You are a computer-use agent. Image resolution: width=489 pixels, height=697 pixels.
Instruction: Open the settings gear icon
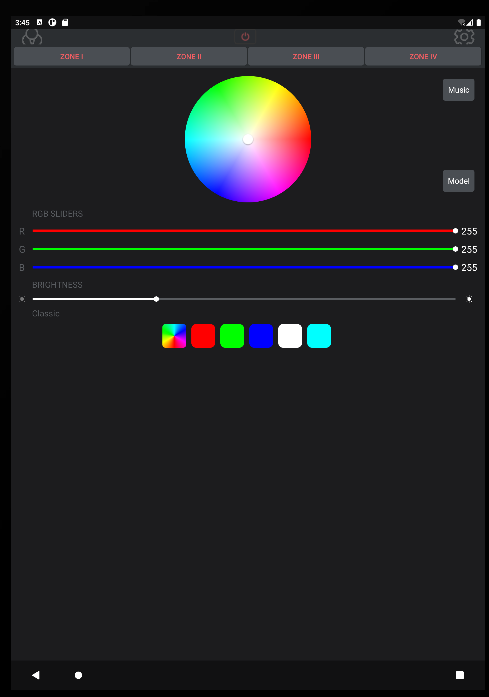click(x=464, y=37)
